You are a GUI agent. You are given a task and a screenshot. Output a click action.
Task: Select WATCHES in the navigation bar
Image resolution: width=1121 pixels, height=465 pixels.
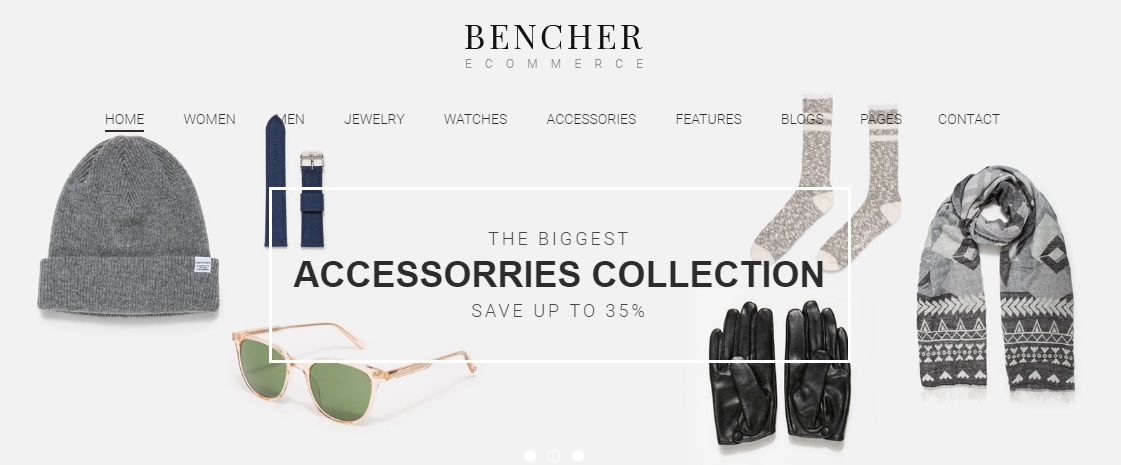(x=475, y=119)
